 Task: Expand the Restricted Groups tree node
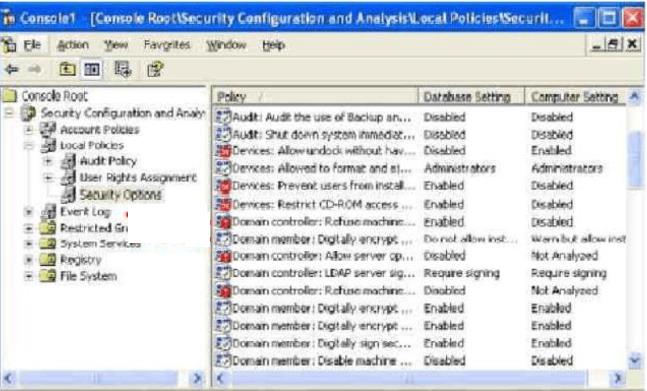tap(28, 228)
